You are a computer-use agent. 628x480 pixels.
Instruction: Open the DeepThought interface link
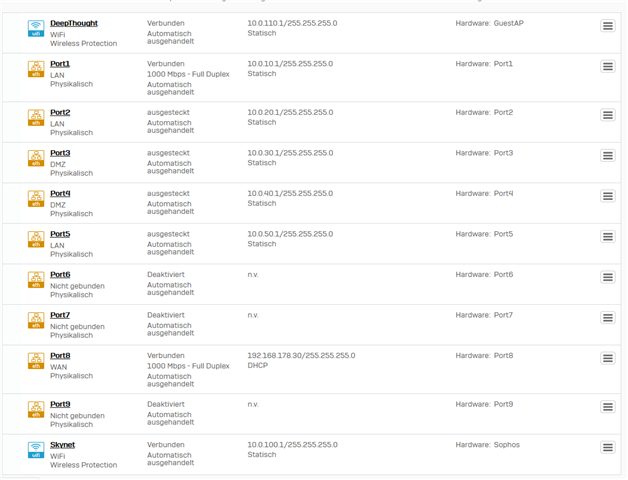click(x=74, y=23)
